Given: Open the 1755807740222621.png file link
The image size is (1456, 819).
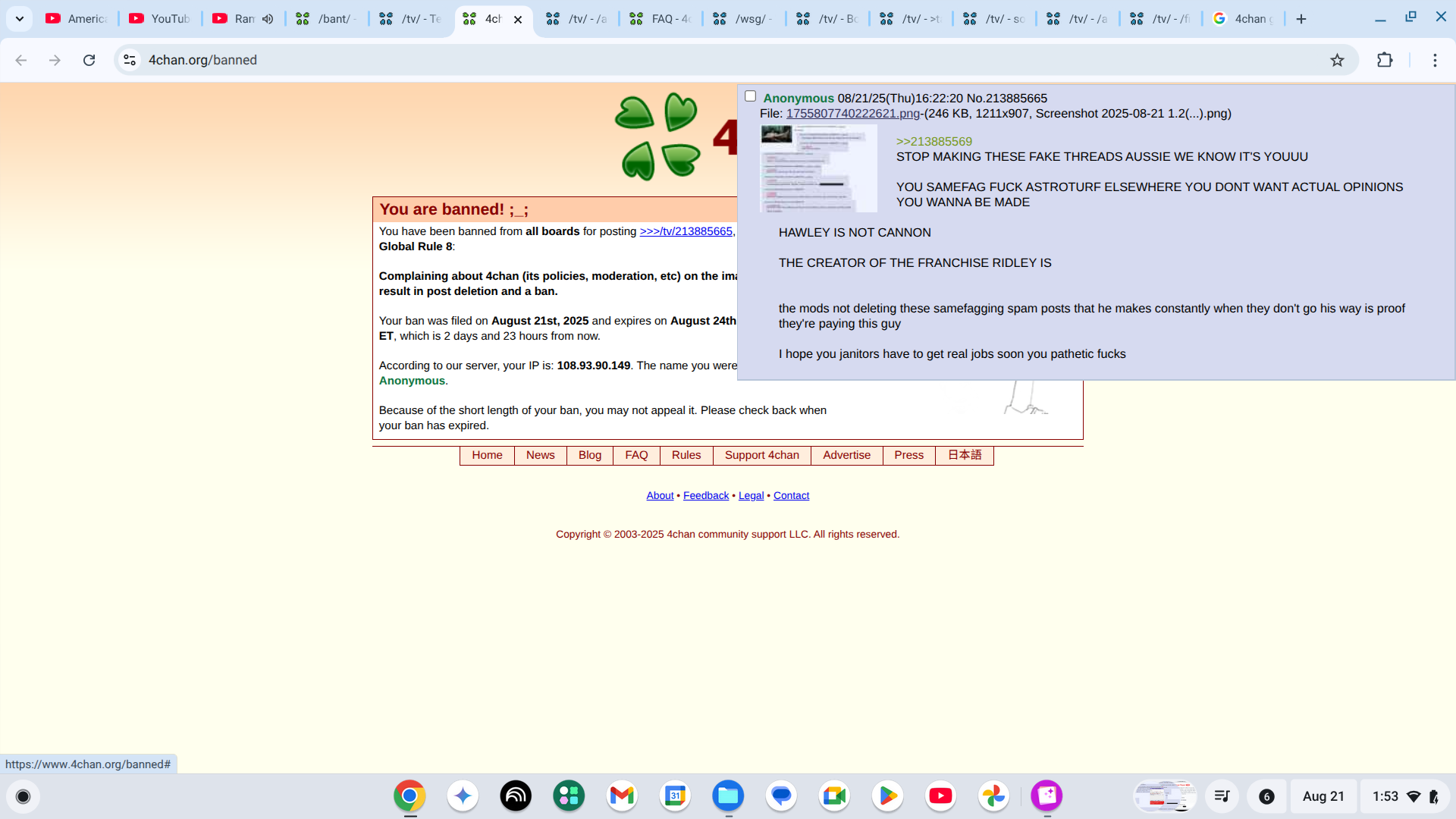Looking at the screenshot, I should pos(852,114).
